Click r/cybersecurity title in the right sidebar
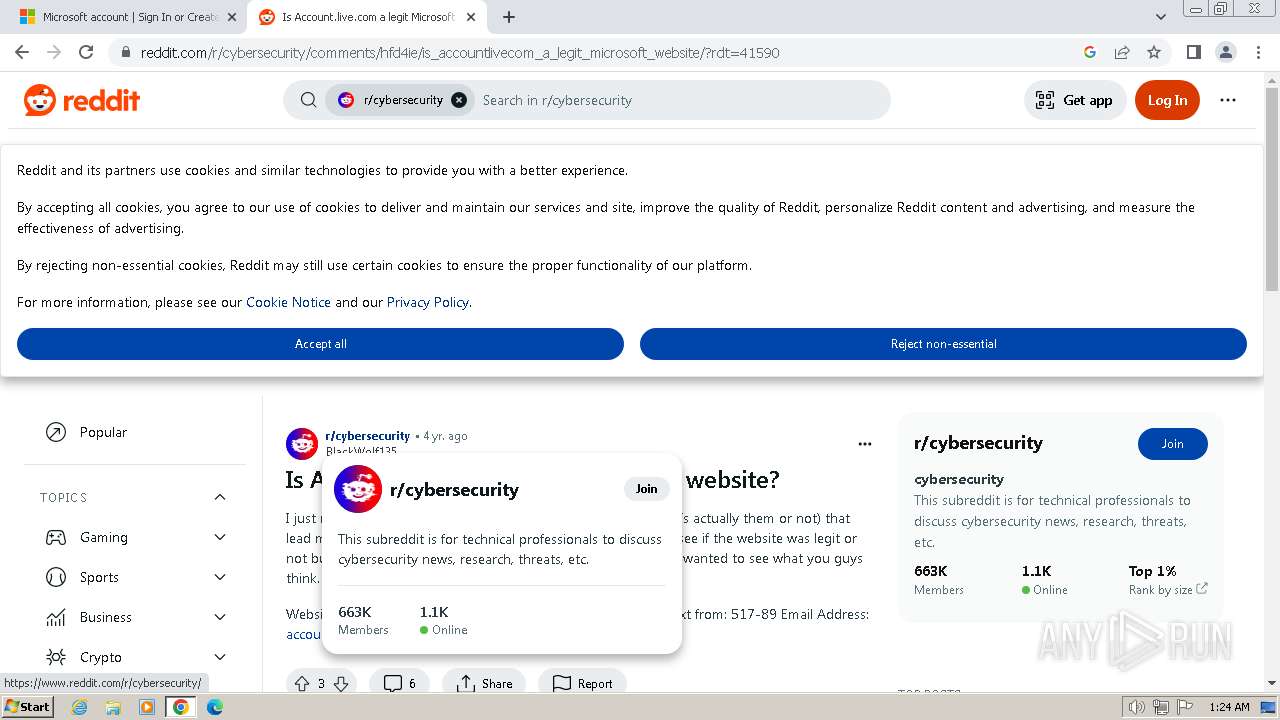Screen dimensions: 1280x720 pyautogui.click(x=978, y=443)
